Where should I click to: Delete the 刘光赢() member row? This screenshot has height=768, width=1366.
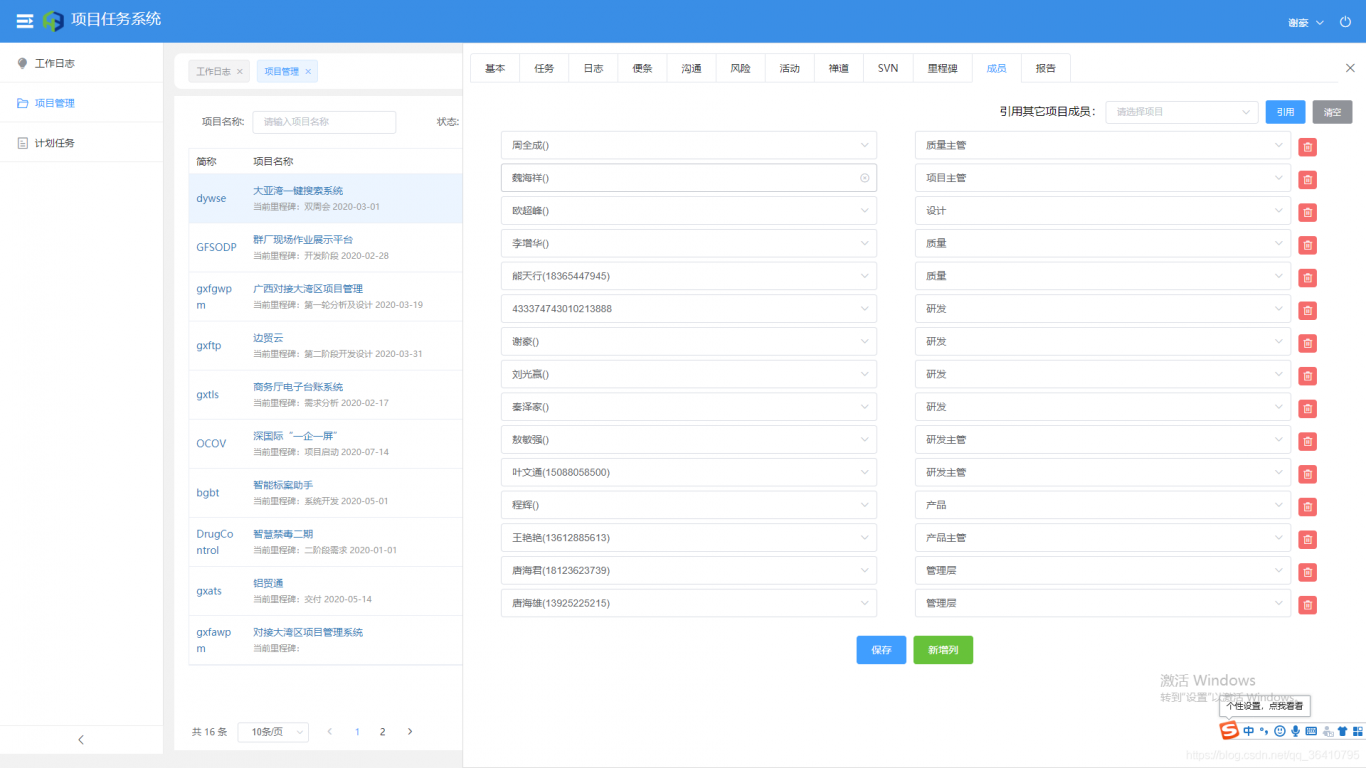(1307, 376)
